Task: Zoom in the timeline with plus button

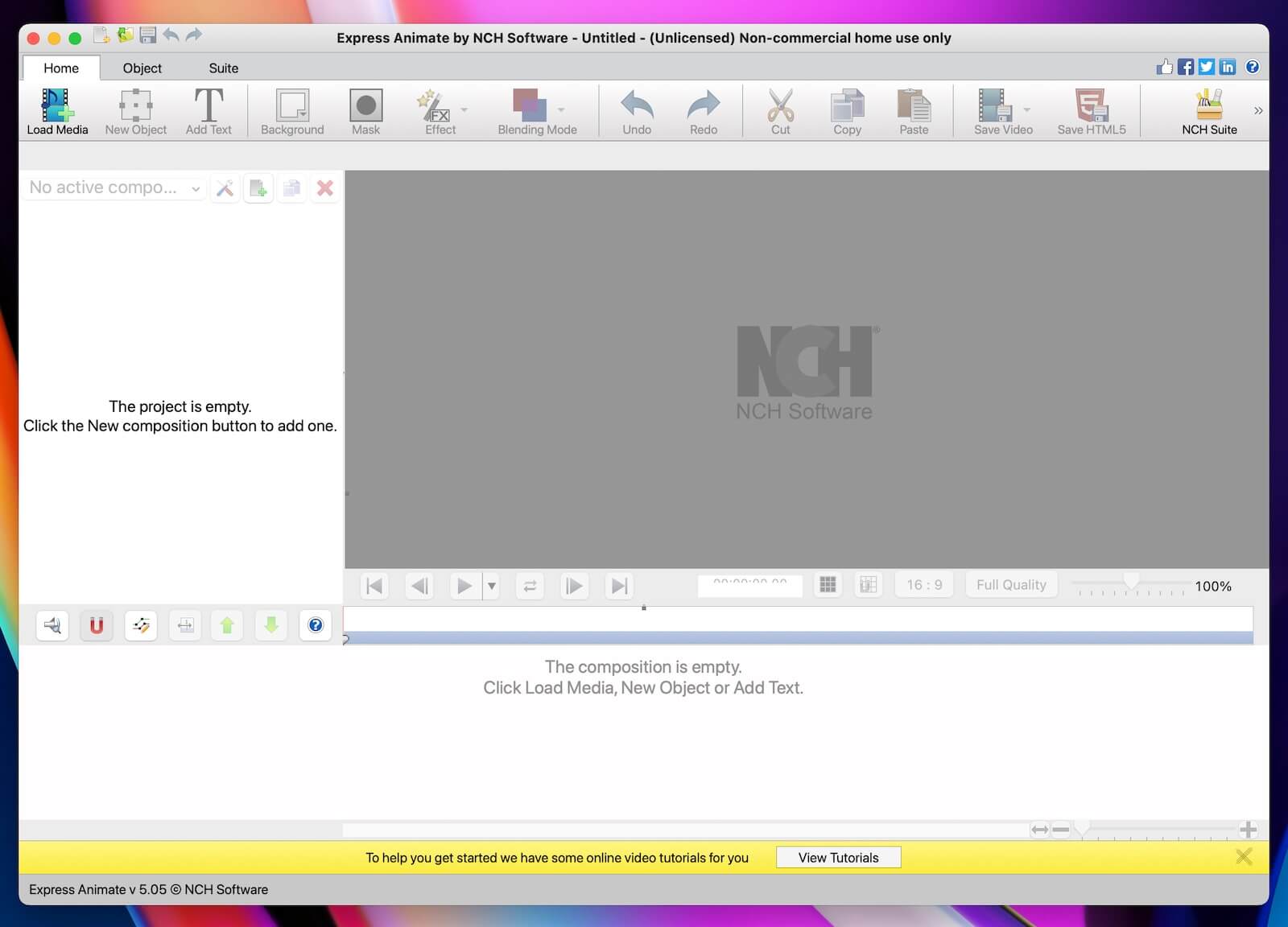Action: click(1248, 830)
